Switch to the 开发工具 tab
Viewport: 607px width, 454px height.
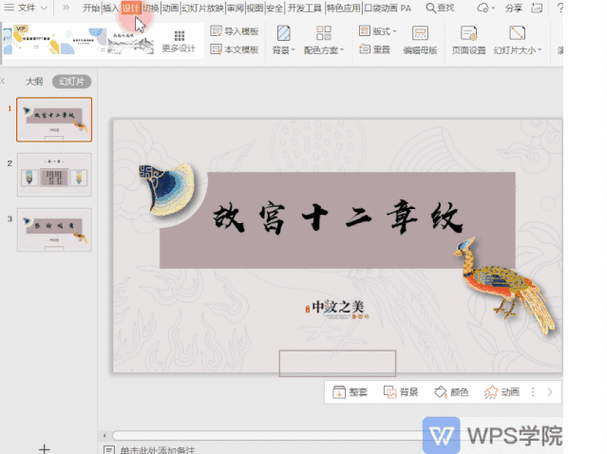(305, 8)
